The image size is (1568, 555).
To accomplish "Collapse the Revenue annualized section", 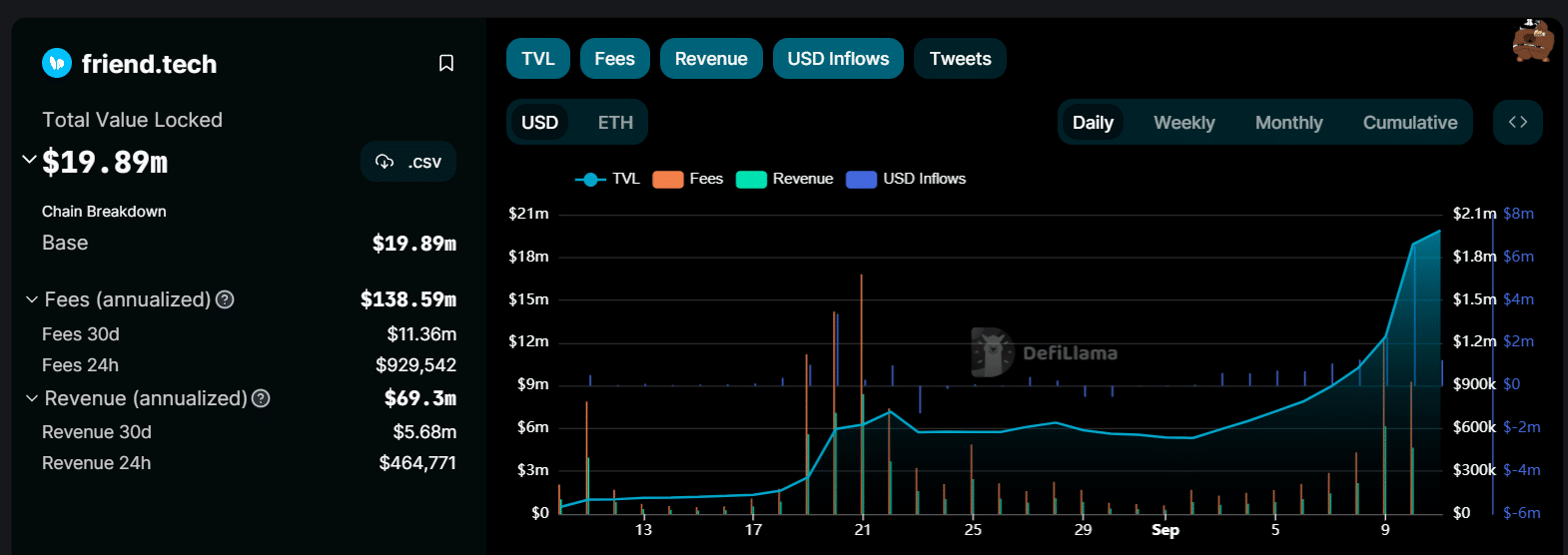I will (32, 398).
